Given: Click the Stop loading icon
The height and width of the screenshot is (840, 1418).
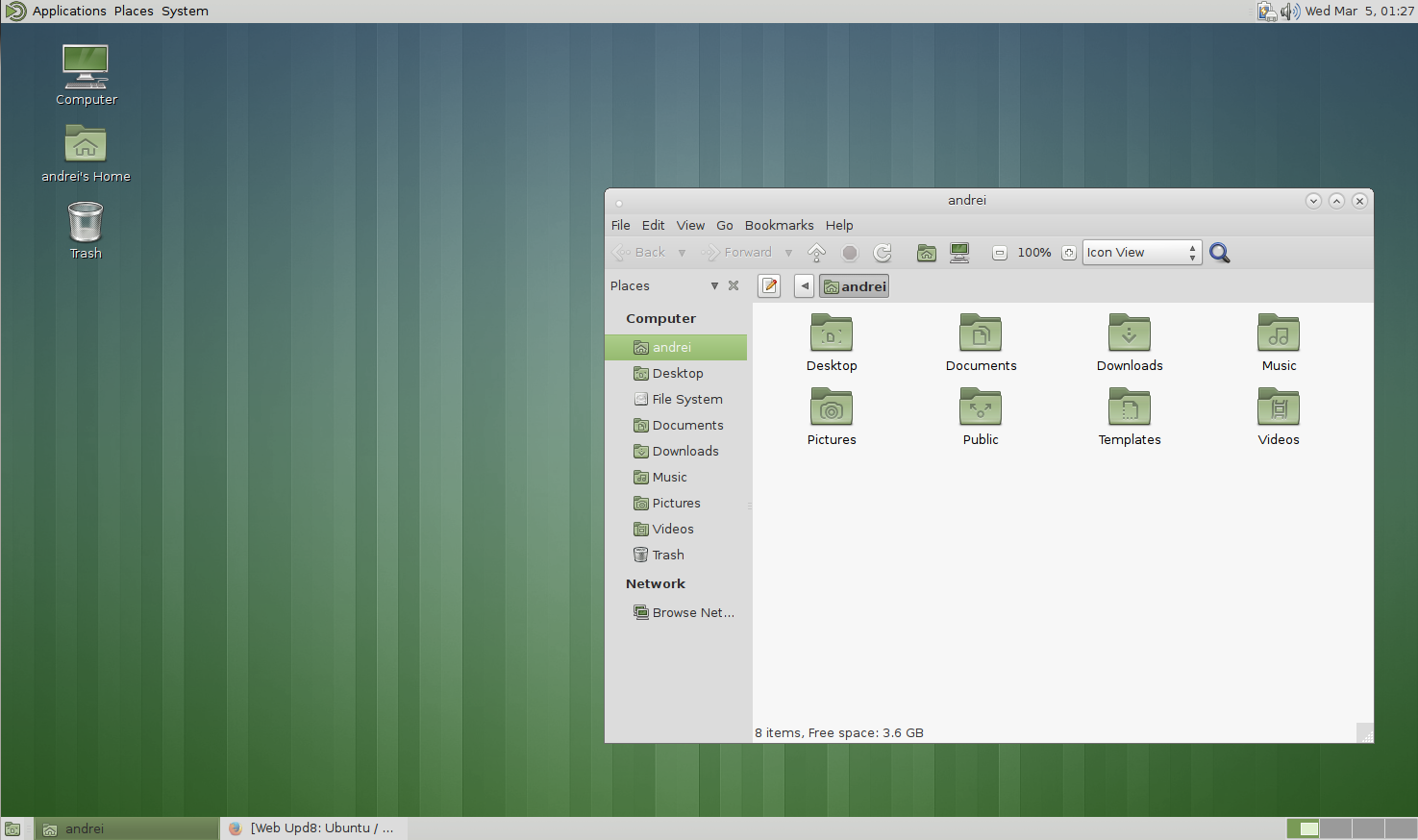Looking at the screenshot, I should 850,252.
